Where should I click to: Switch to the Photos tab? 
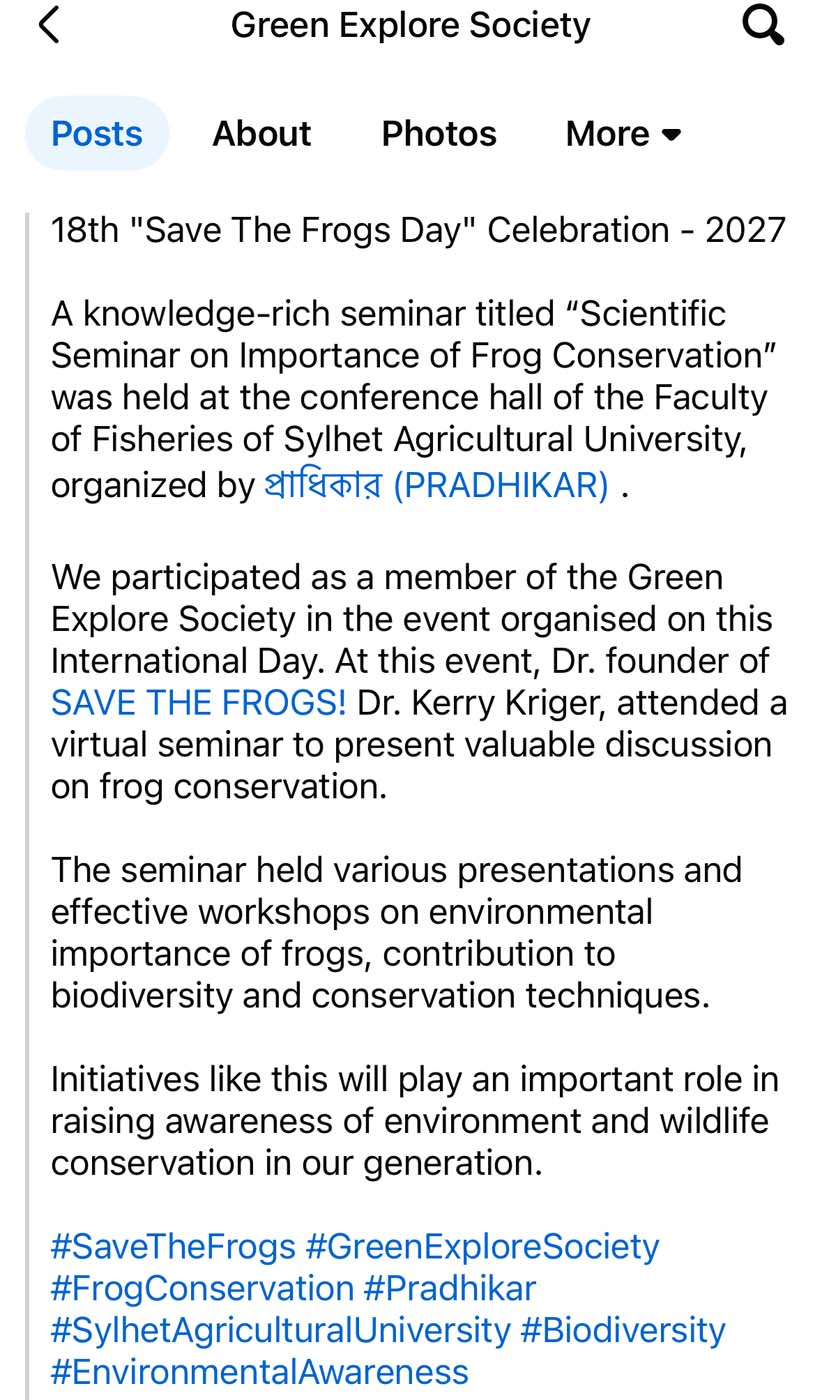pyautogui.click(x=439, y=134)
